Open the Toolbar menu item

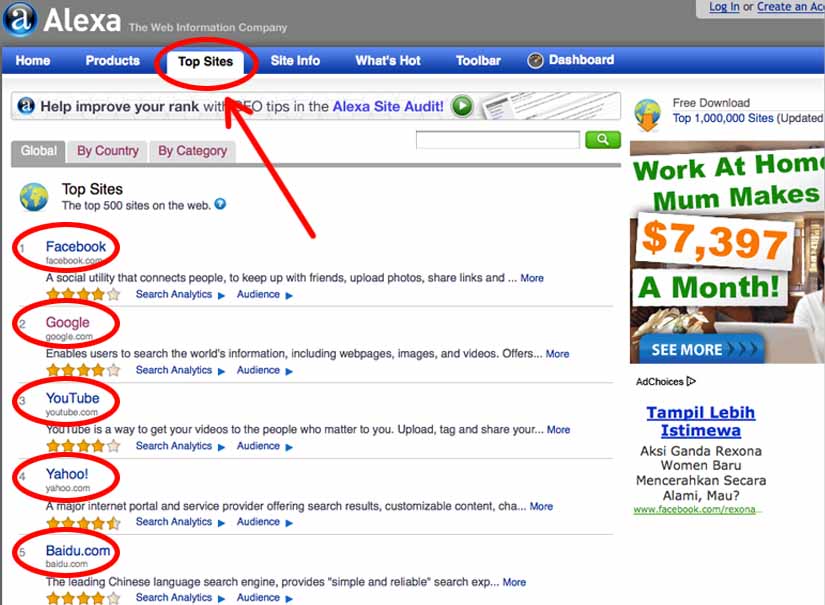[478, 60]
